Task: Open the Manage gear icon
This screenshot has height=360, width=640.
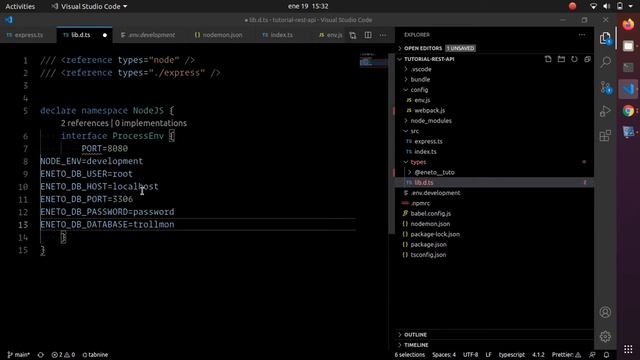Action: coord(605,336)
